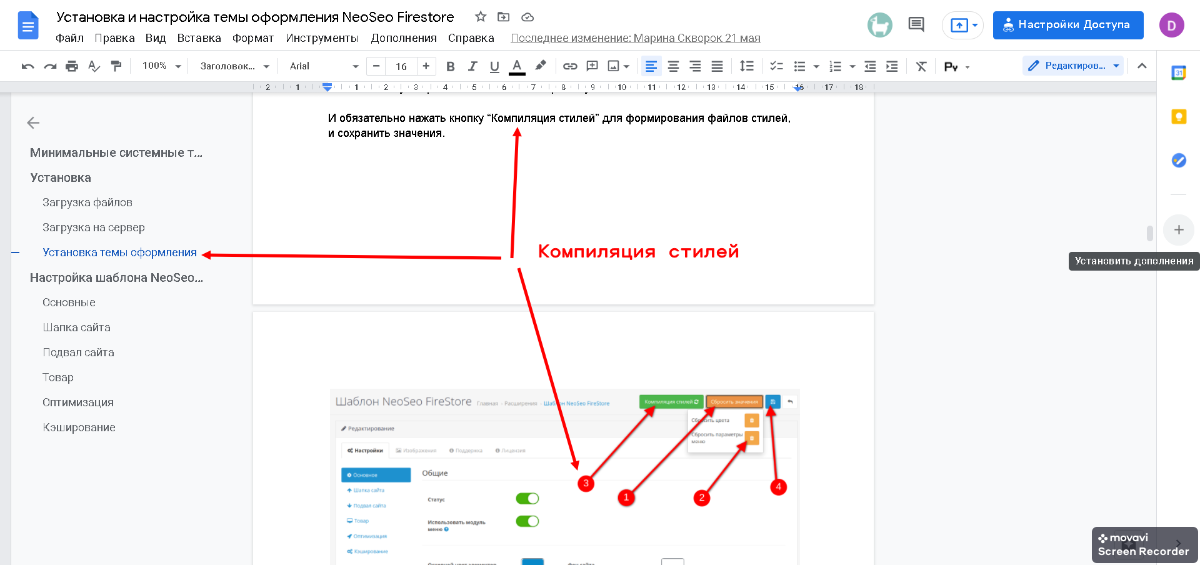Click the Настройки Доступа button
This screenshot has width=1200, height=565.
pyautogui.click(x=1068, y=25)
